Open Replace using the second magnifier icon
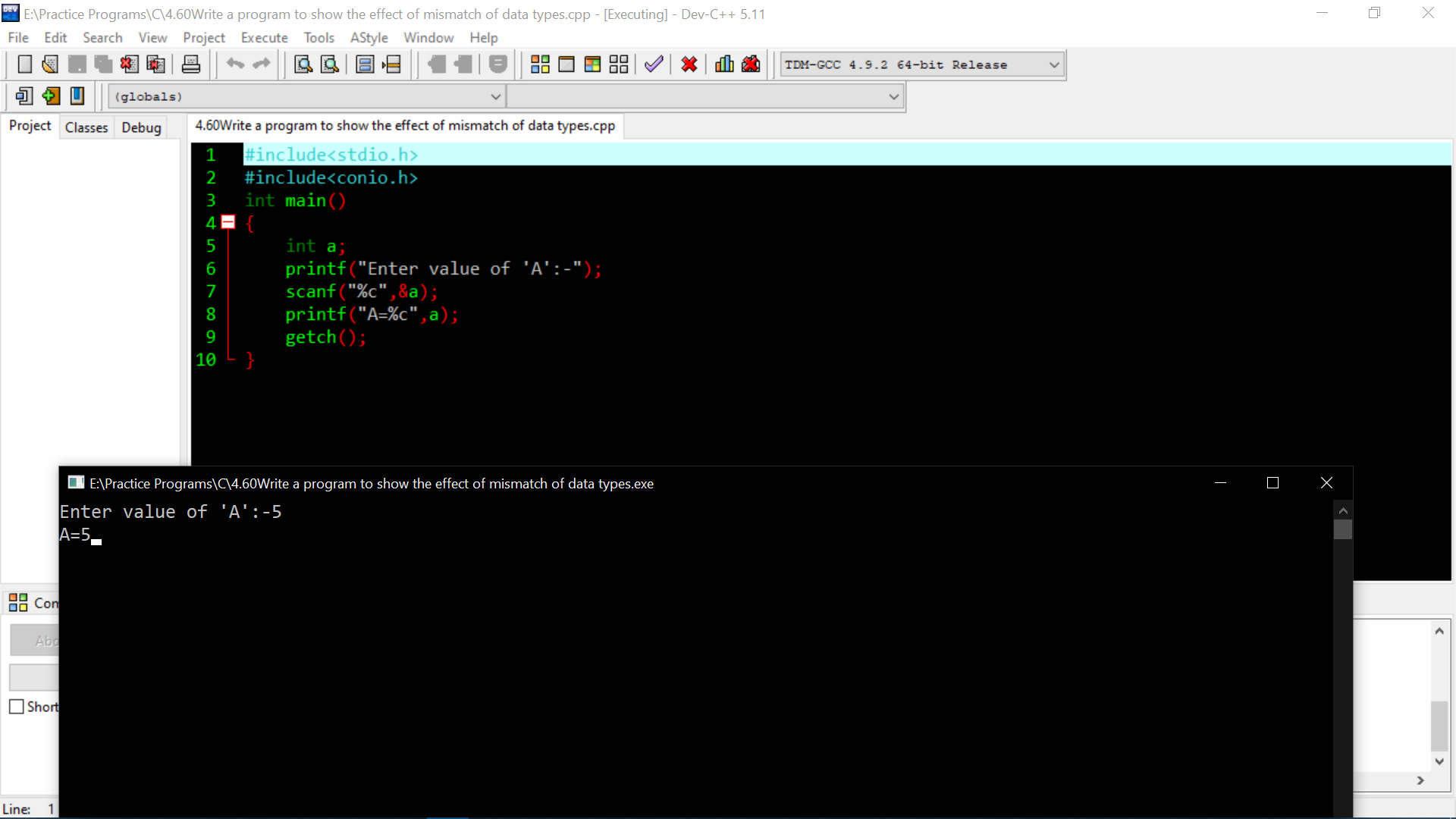The width and height of the screenshot is (1456, 819). click(330, 64)
